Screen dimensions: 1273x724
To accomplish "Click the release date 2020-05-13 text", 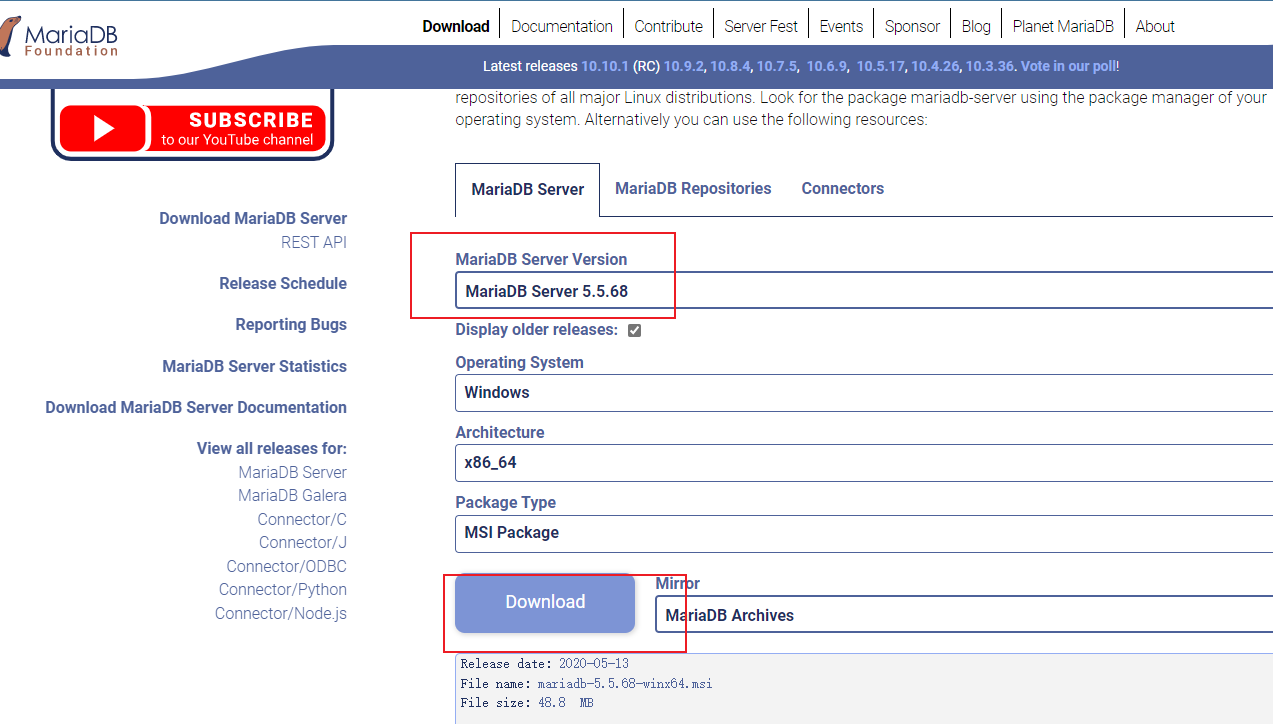I will point(594,664).
